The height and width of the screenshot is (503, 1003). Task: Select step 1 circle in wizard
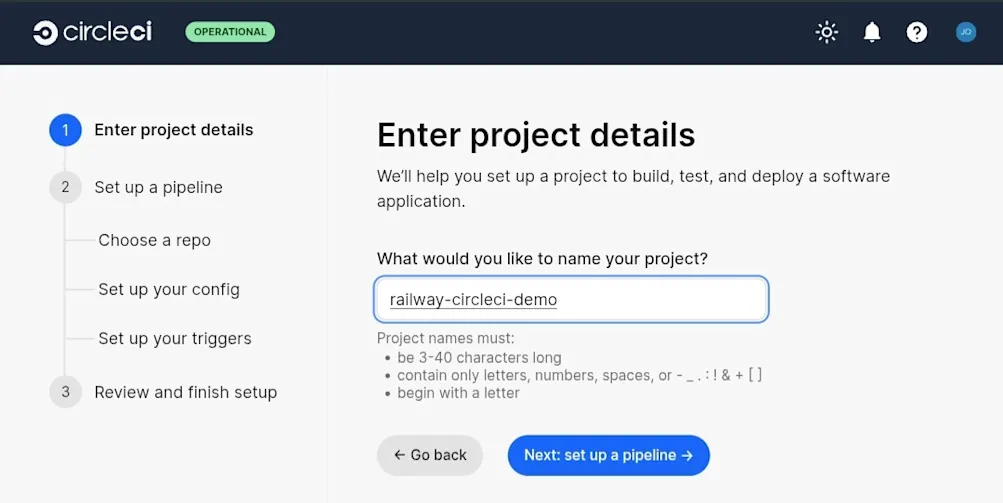coord(65,130)
